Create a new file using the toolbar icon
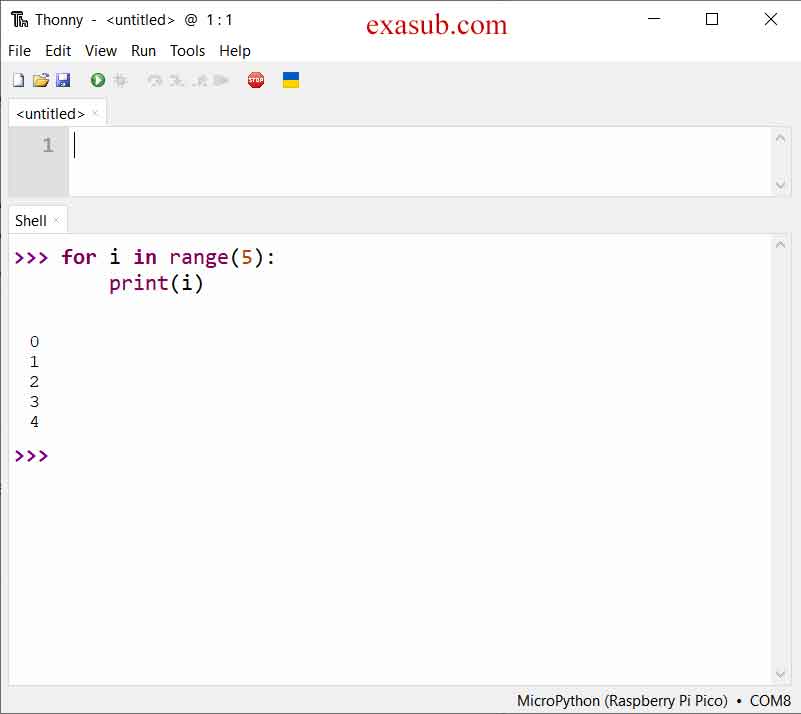The width and height of the screenshot is (801, 714). (17, 79)
